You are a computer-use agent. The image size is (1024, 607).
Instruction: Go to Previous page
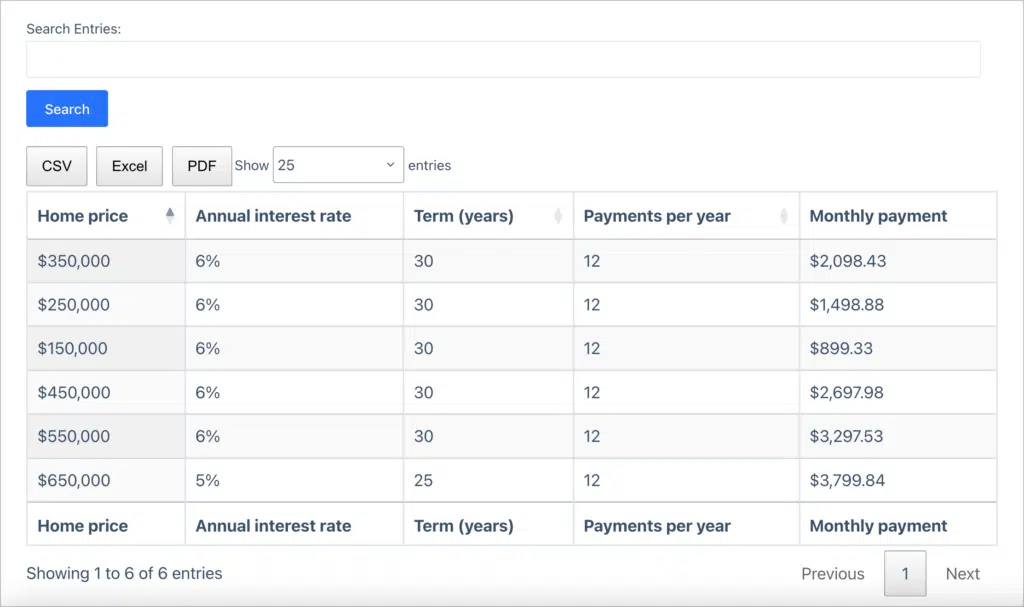pos(833,574)
